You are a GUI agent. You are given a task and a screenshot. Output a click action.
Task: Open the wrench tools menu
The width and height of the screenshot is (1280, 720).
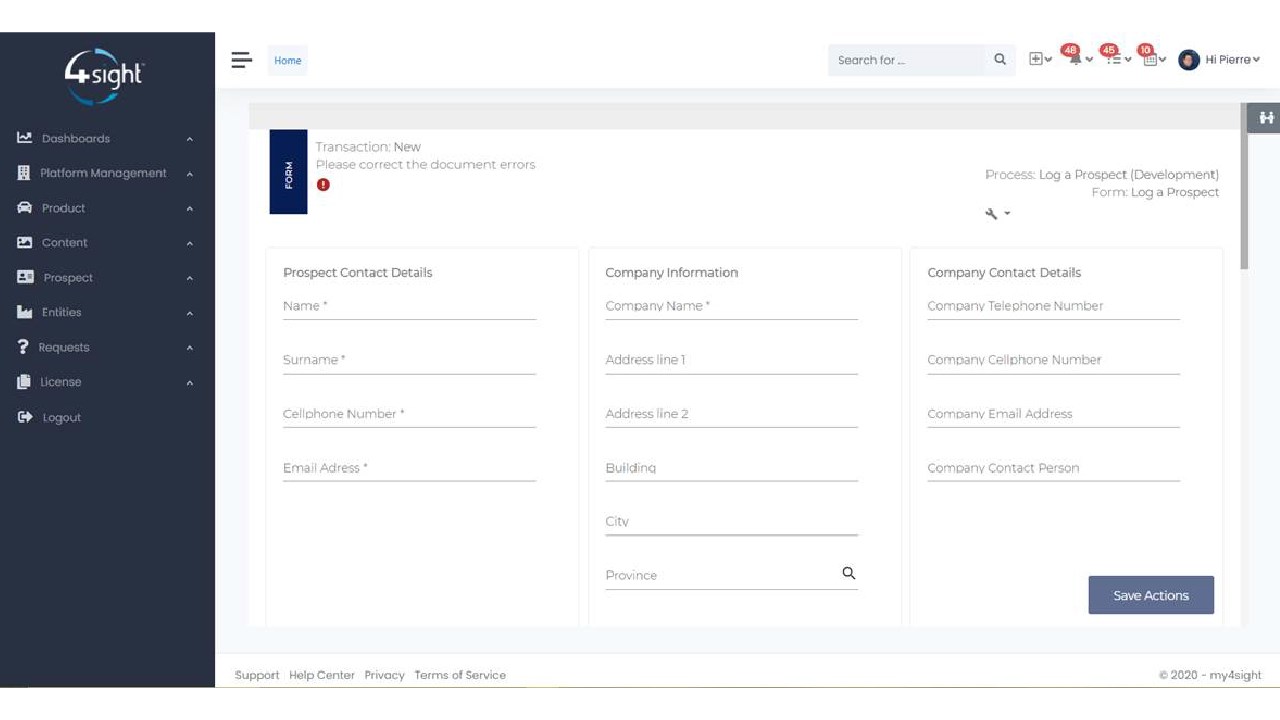996,214
